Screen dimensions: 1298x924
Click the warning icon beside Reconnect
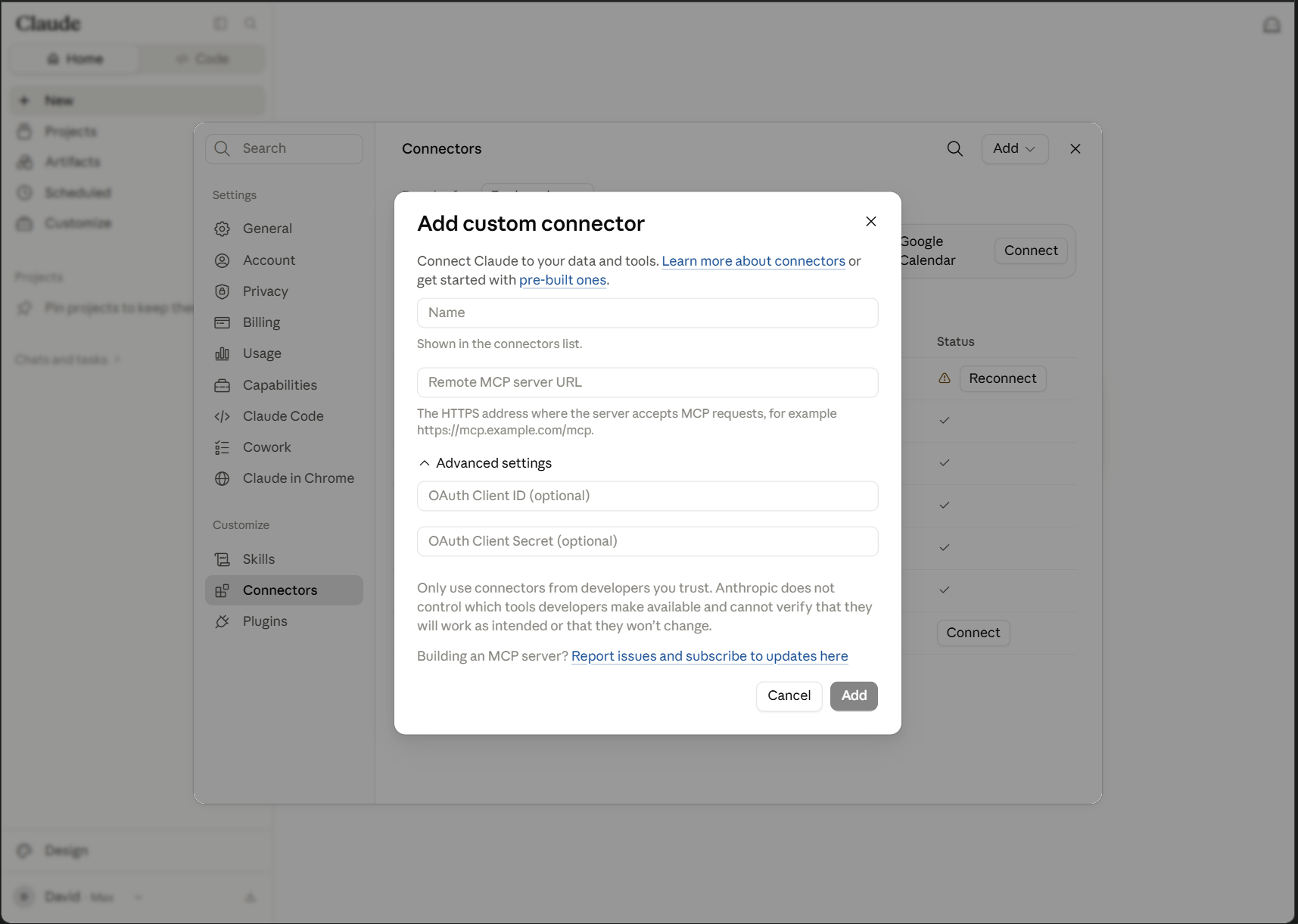point(945,378)
